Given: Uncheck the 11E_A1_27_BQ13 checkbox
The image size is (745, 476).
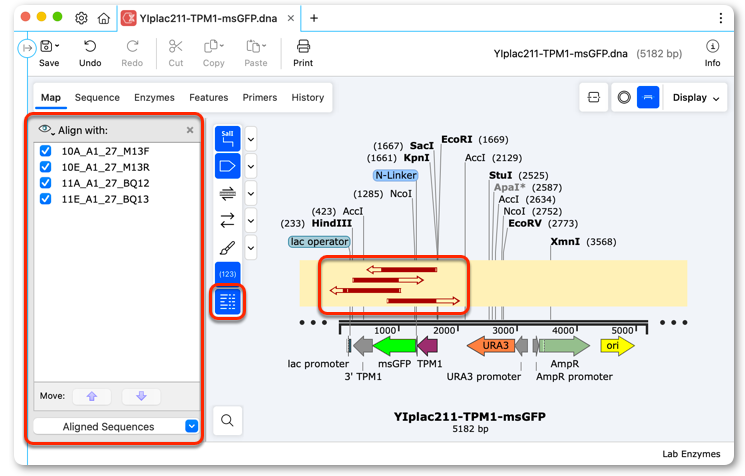Looking at the screenshot, I should coord(46,199).
